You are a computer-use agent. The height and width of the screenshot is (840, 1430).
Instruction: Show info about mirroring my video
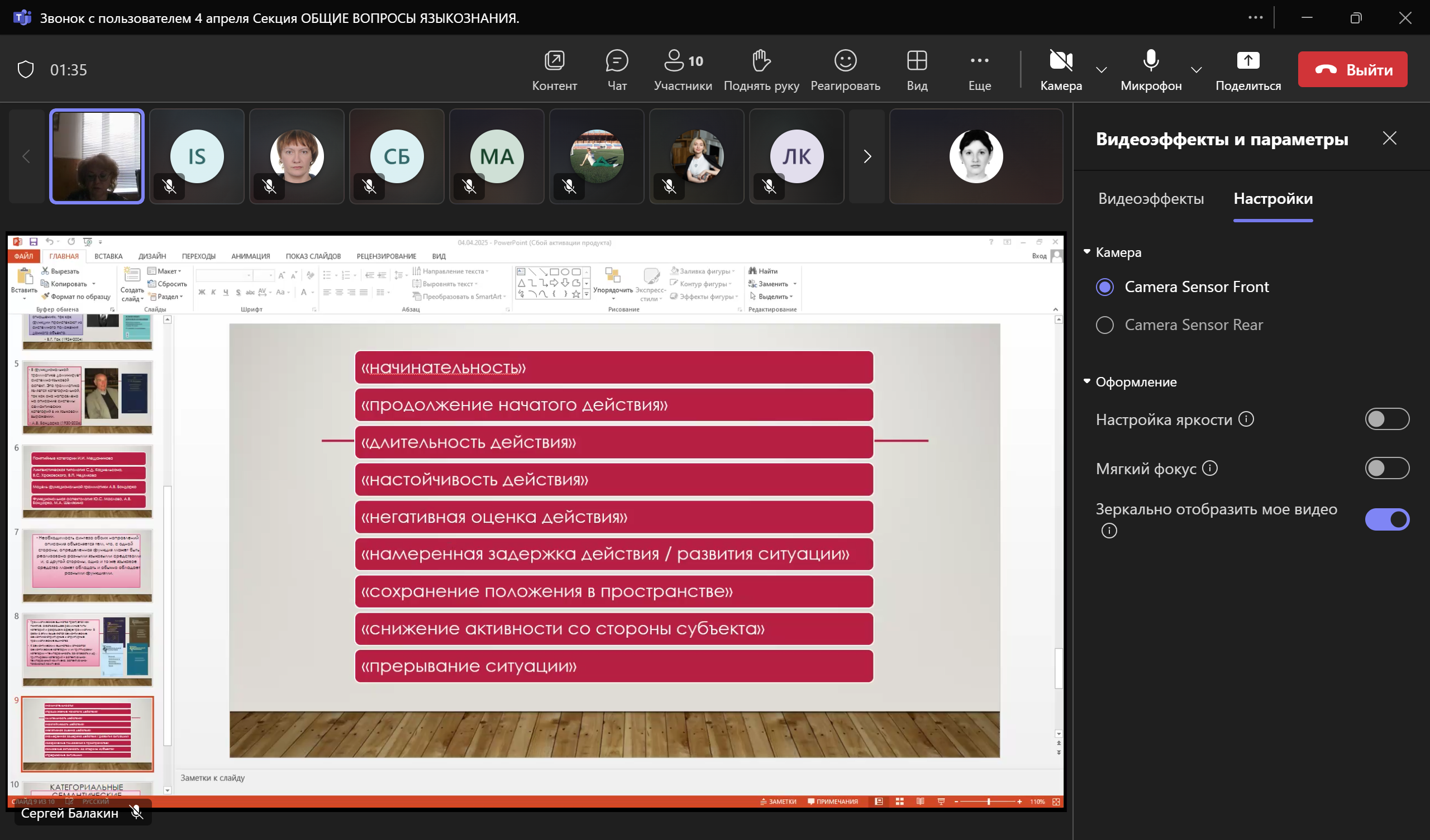point(1109,531)
